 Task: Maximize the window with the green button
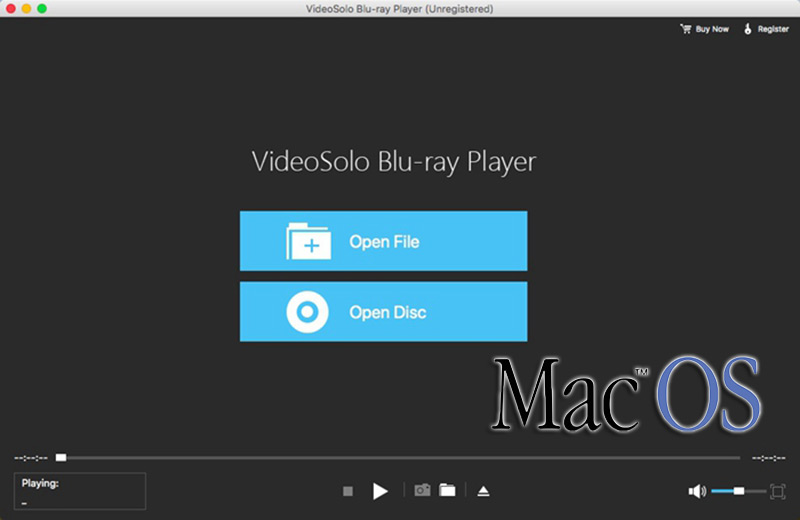(x=42, y=9)
